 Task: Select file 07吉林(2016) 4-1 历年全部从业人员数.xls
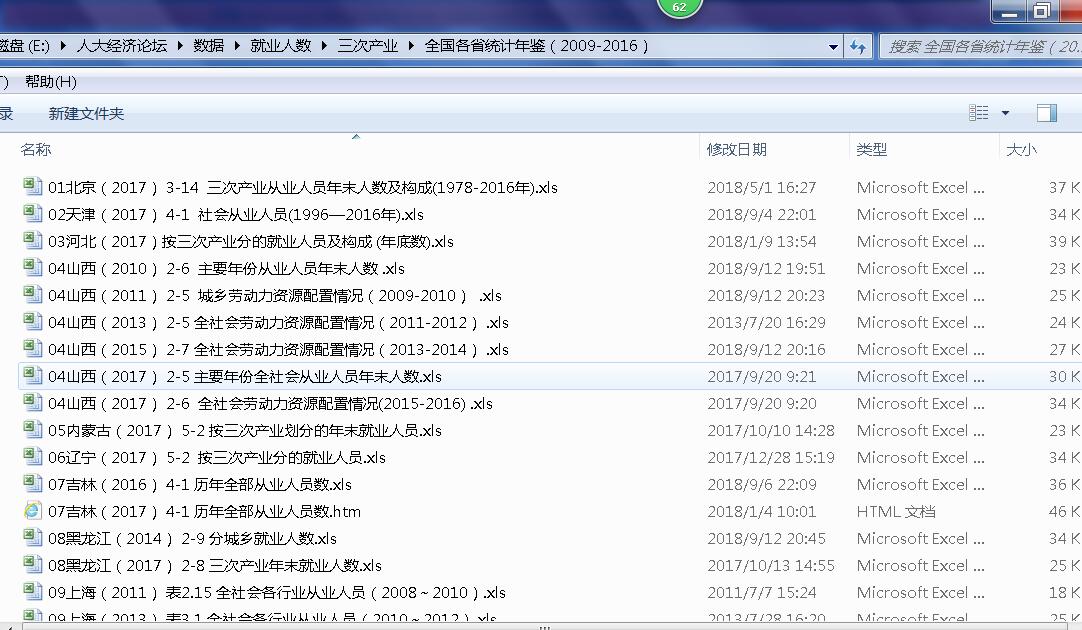pos(199,484)
